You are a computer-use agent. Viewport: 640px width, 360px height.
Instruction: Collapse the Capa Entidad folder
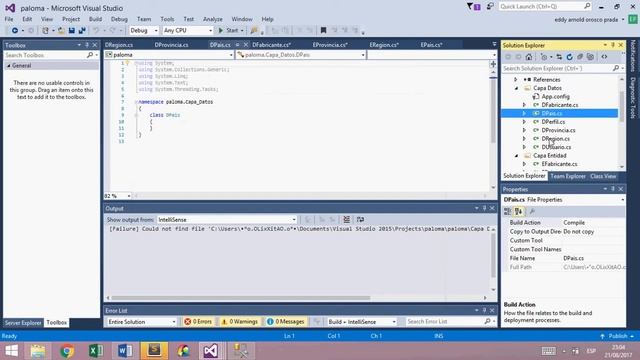point(516,156)
